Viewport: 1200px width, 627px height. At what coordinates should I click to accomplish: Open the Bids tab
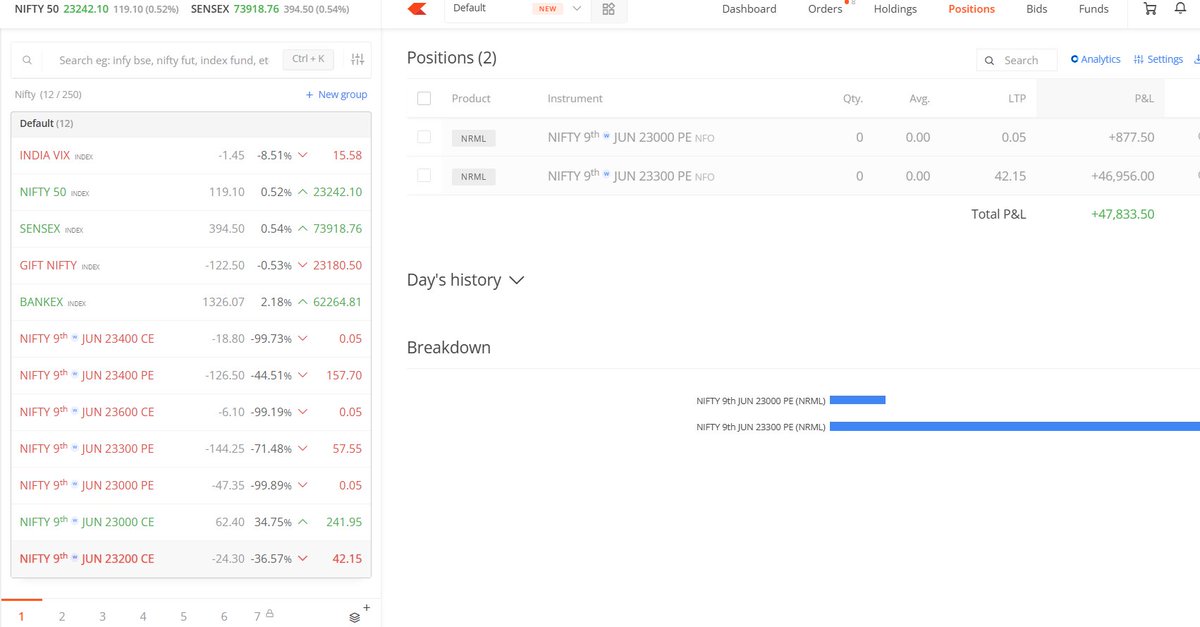[1037, 9]
